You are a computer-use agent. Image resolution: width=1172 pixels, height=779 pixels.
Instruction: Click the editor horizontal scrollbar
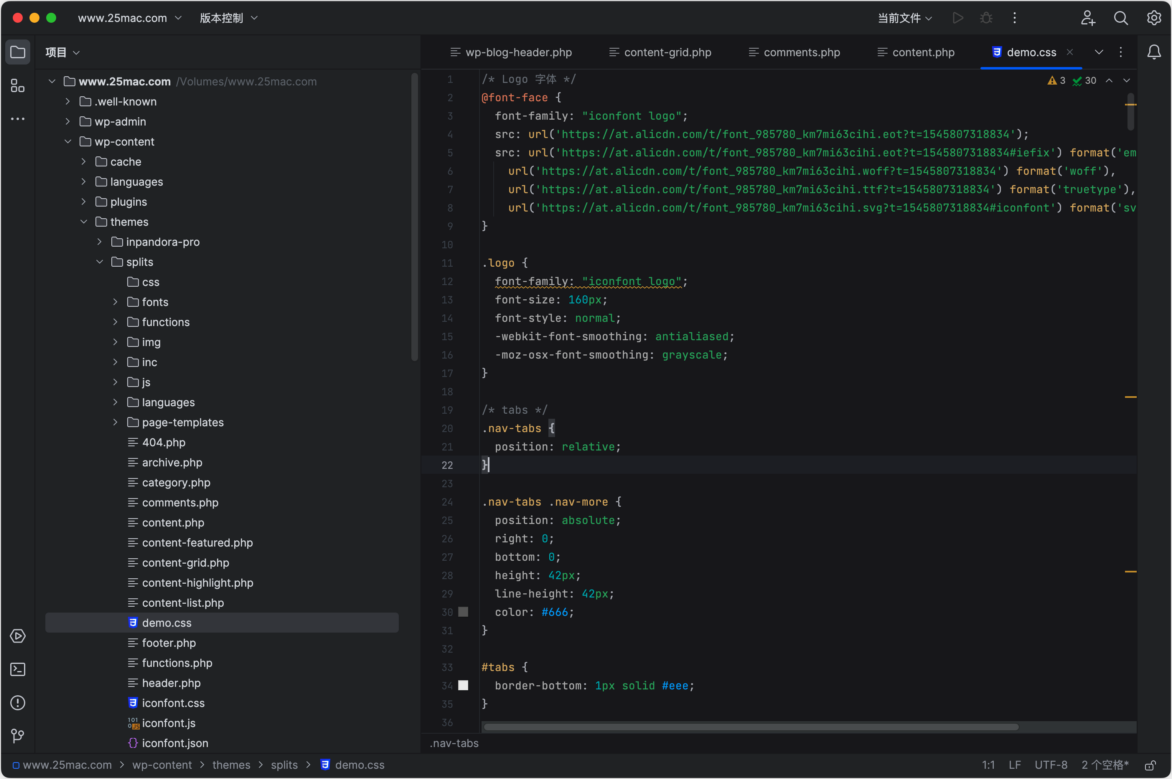(x=750, y=727)
